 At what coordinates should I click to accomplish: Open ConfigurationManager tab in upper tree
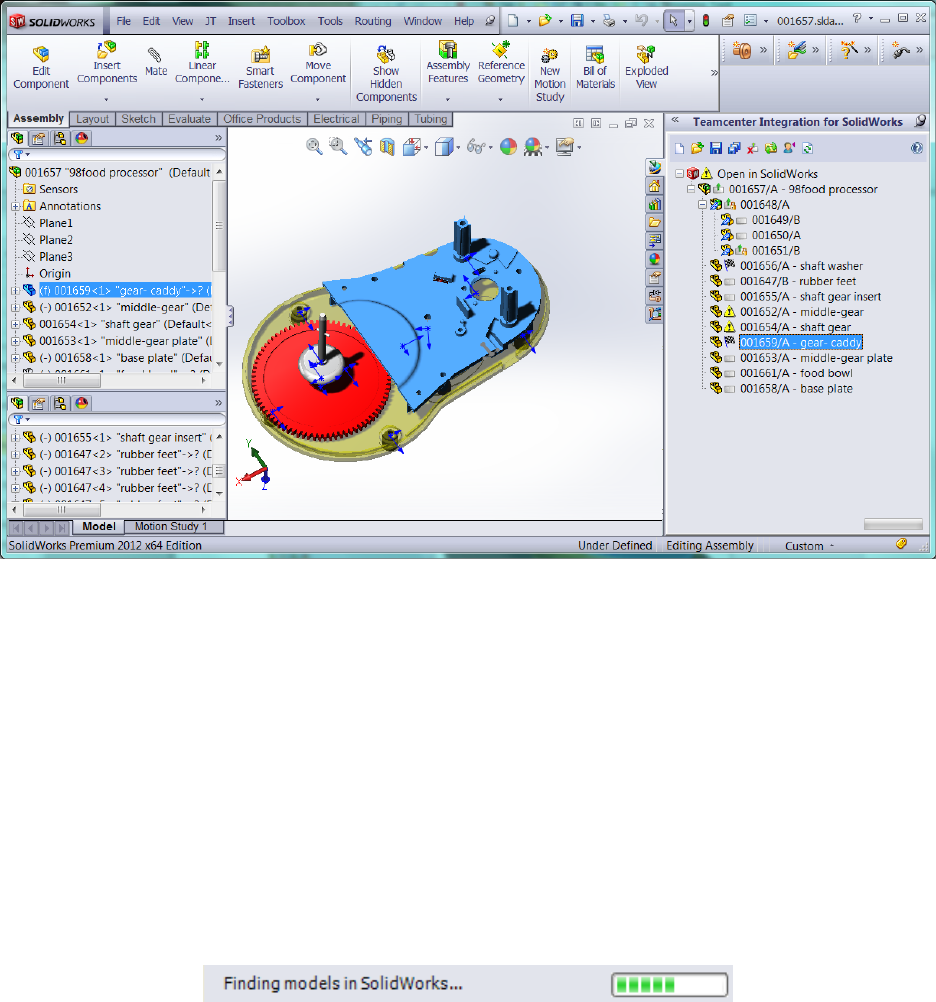coord(60,138)
